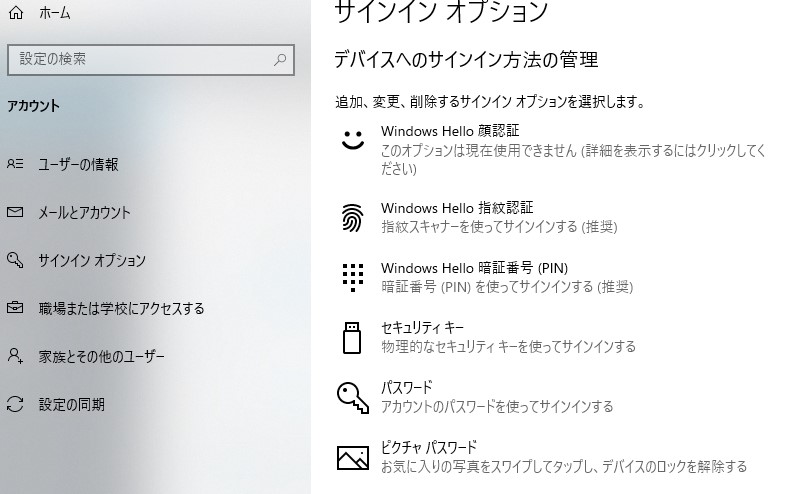Focus the 設定の検索 search field
This screenshot has height=494, width=799.
[x=151, y=60]
